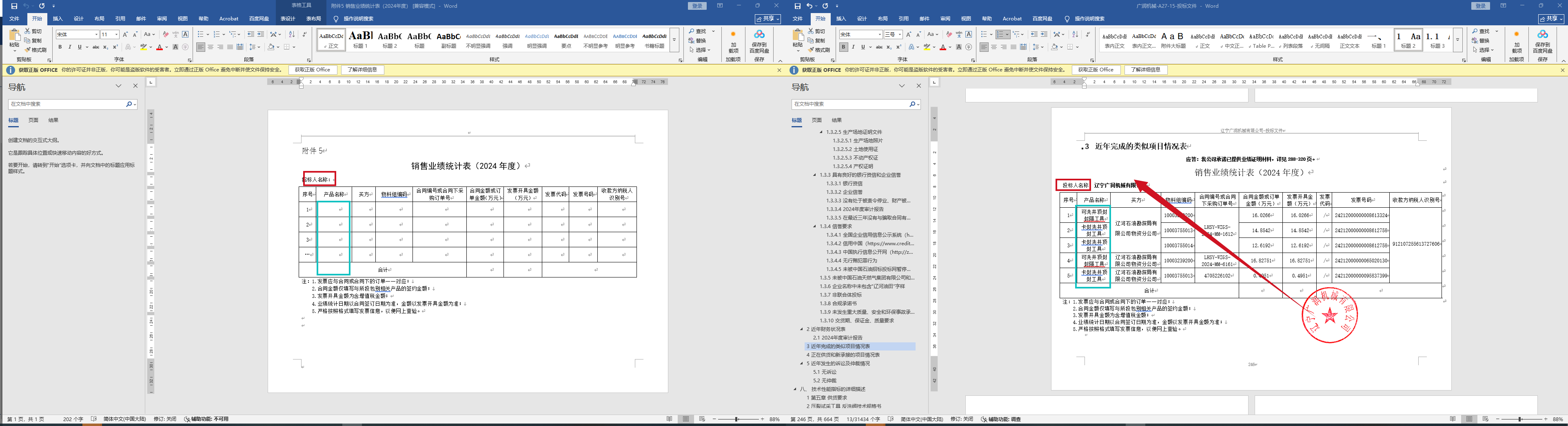Click 了解详细信息 button in 附件5 window
The image size is (1568, 426).
coord(362,70)
